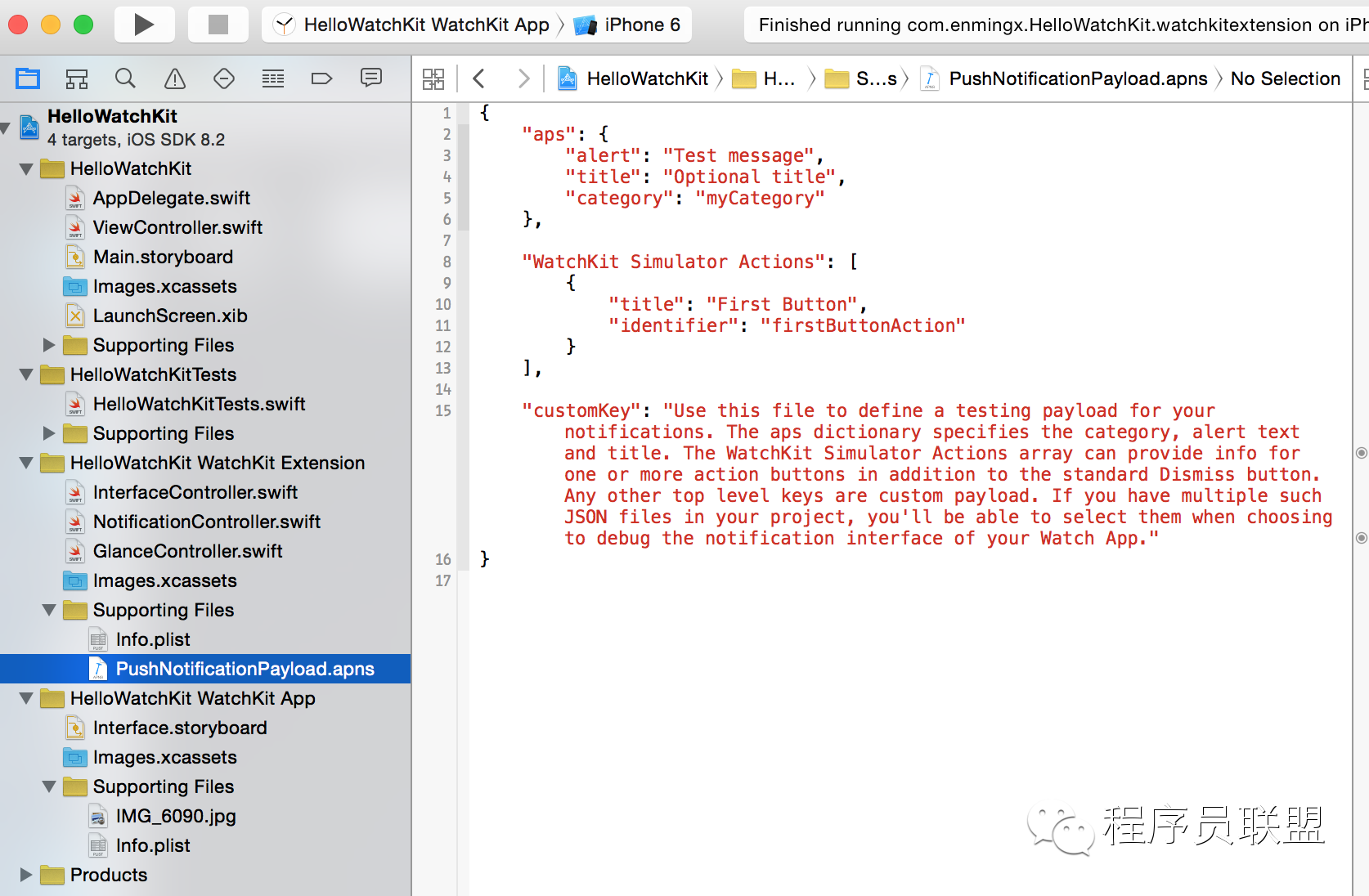Click the "Test message" string value

pos(738,155)
